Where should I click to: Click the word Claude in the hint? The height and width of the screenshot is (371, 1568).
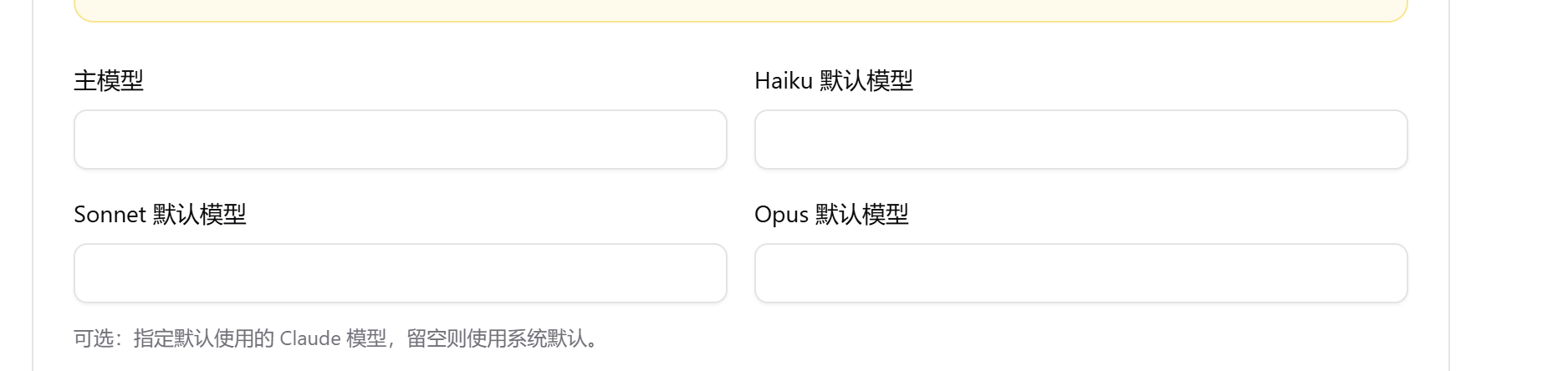point(310,338)
